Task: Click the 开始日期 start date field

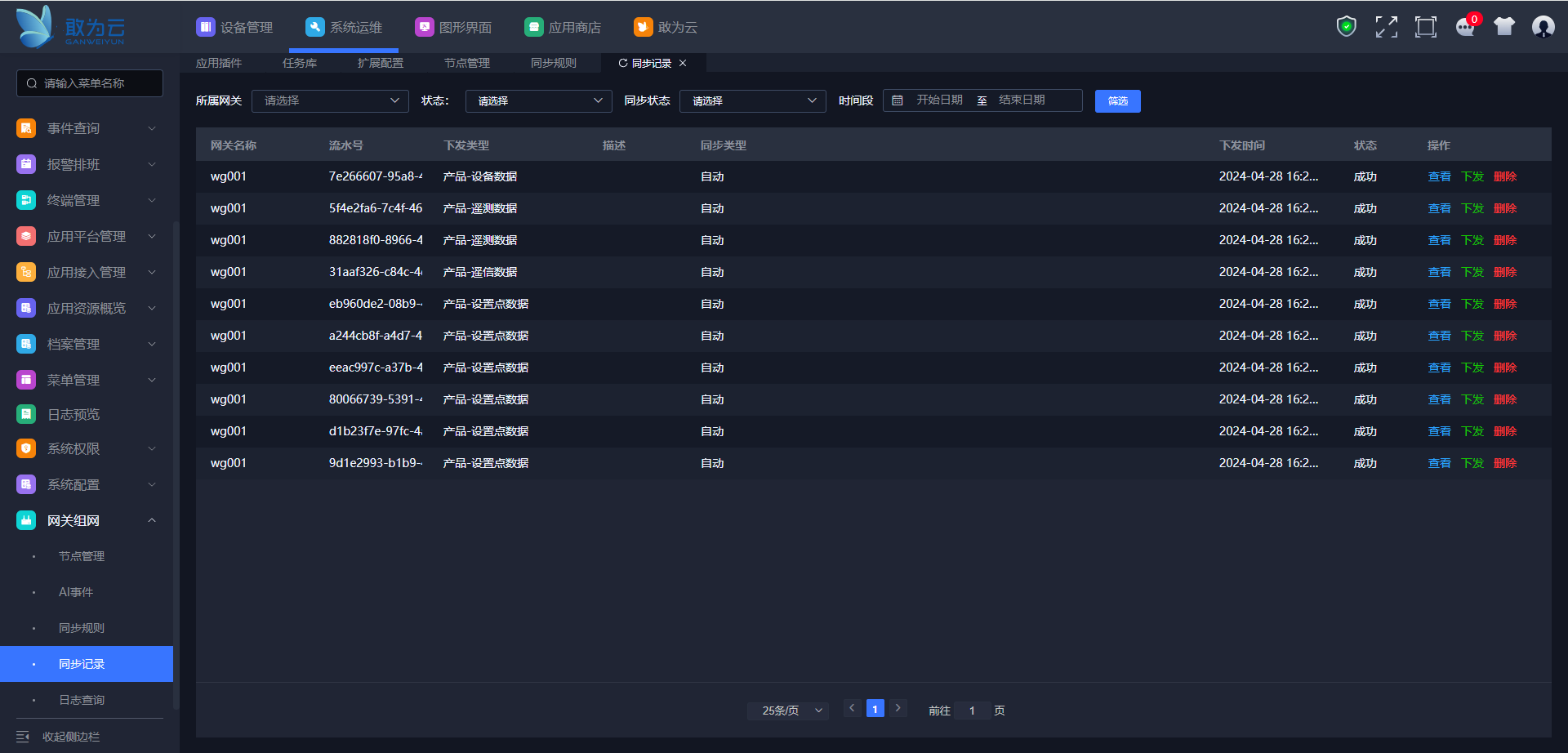Action: [x=939, y=100]
